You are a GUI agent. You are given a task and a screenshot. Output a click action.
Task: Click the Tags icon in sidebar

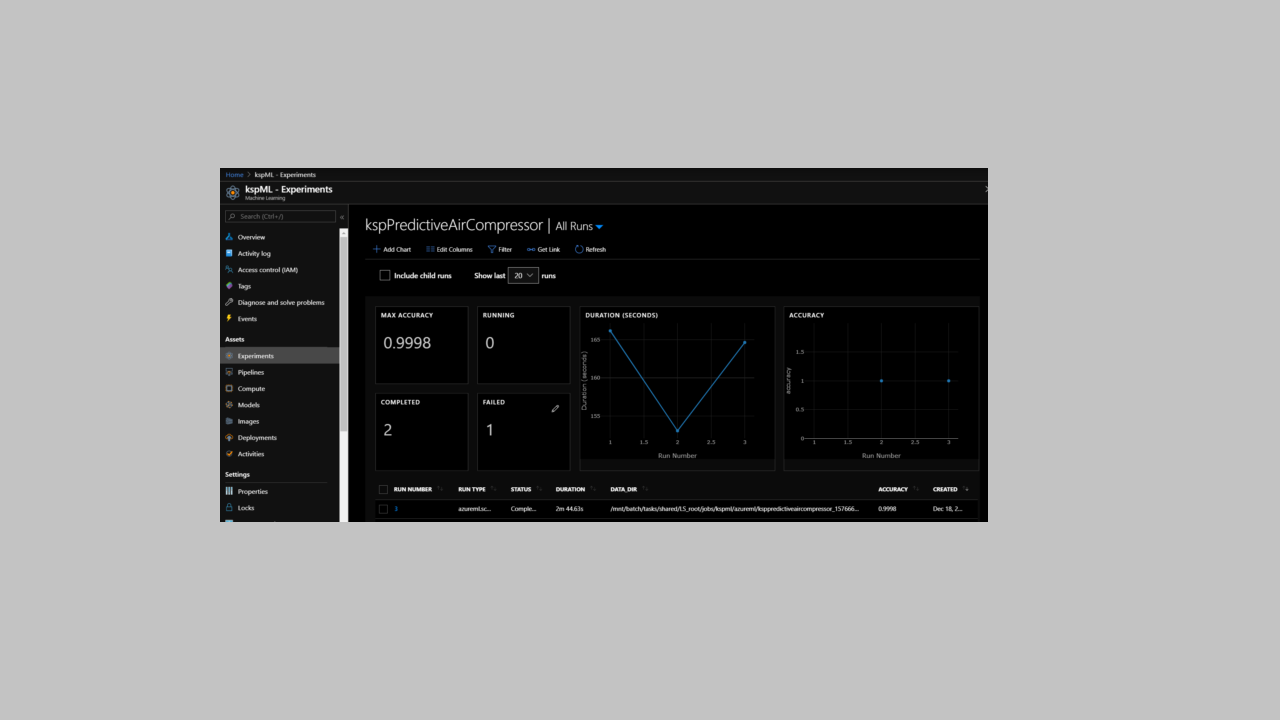(229, 286)
